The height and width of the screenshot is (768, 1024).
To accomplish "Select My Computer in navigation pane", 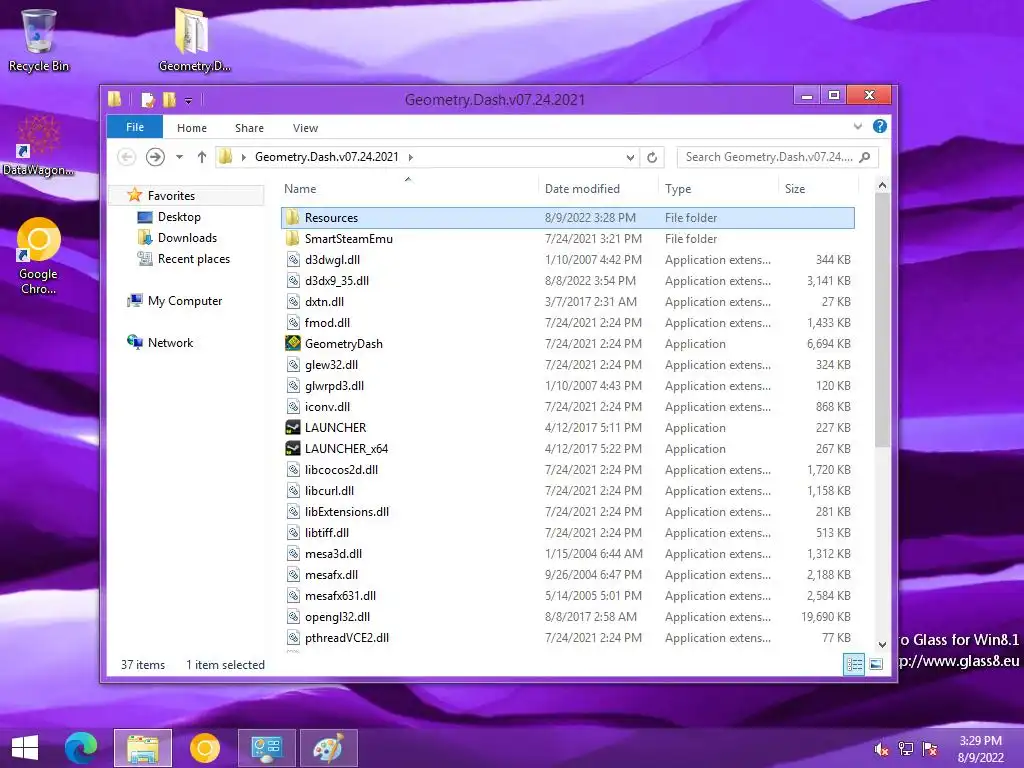I will point(185,301).
